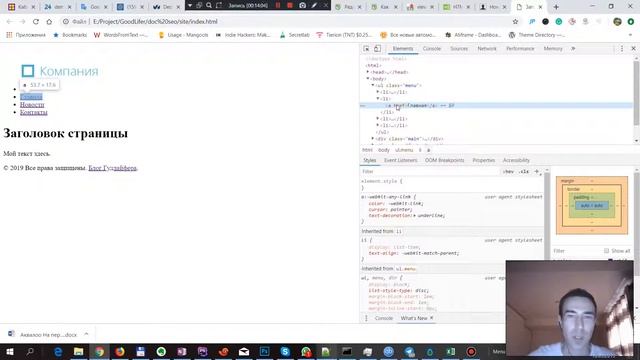Select the highlighted anchor element row in DOM tree
The width and height of the screenshot is (640, 360).
coord(496,105)
